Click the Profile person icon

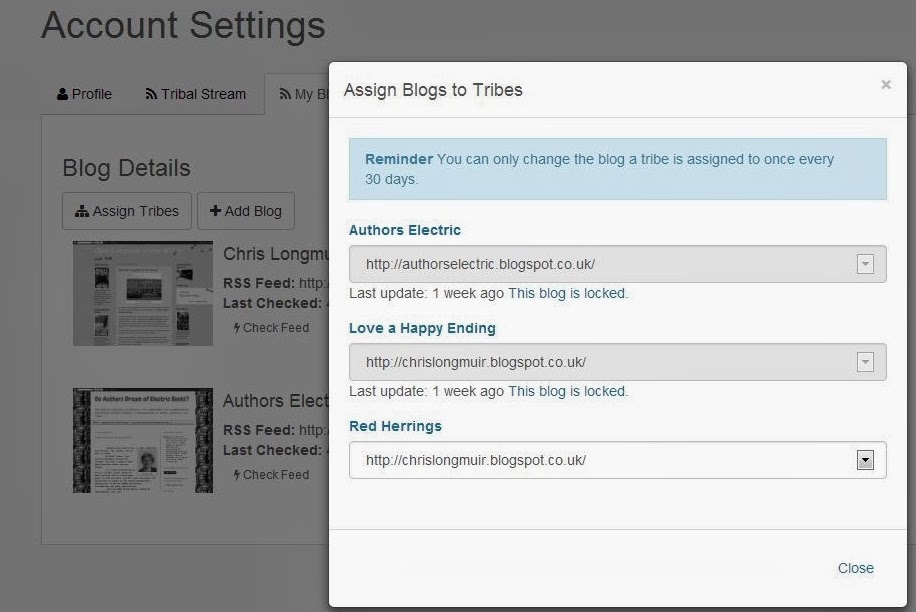(x=62, y=94)
